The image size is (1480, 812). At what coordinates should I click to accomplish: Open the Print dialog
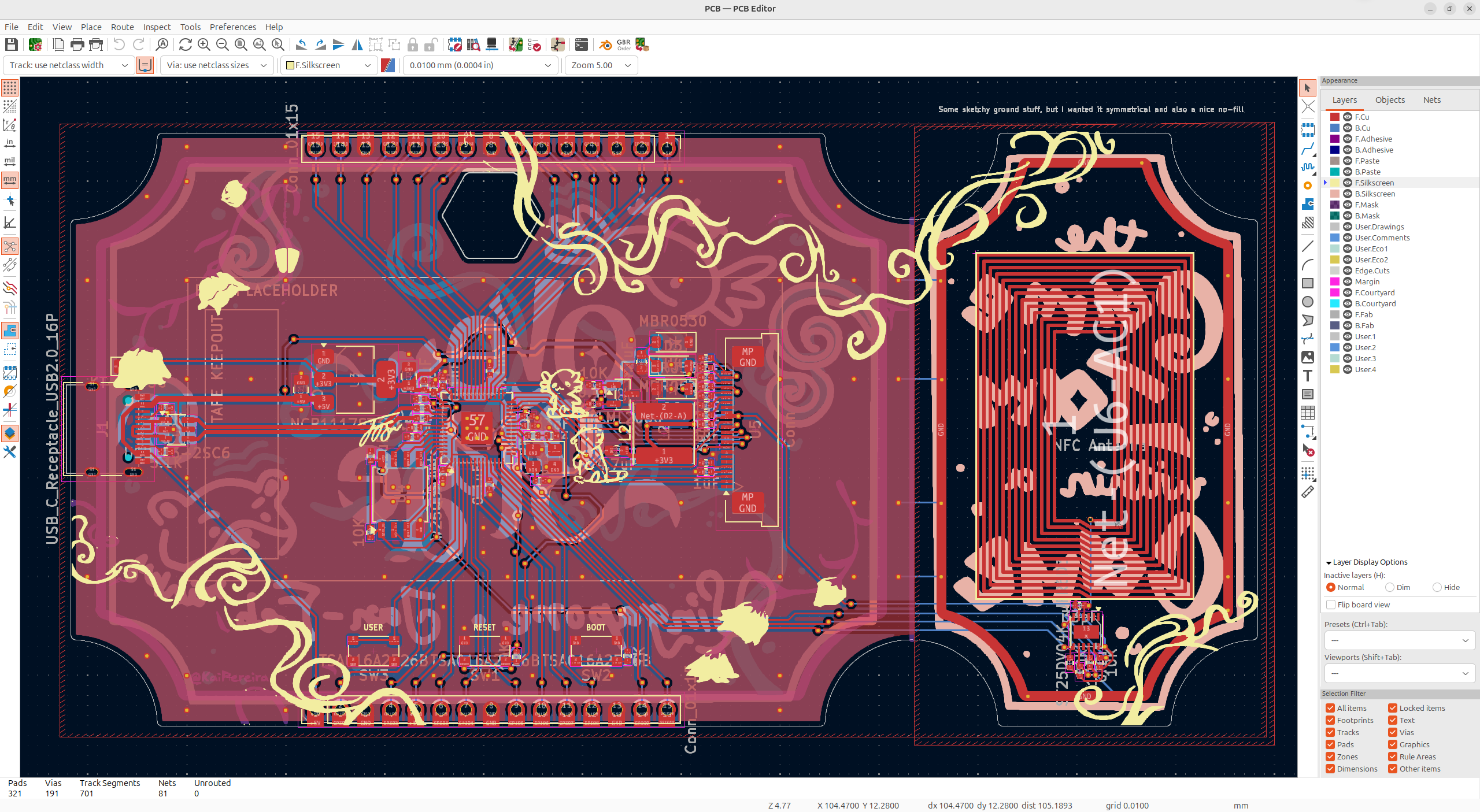[x=77, y=45]
